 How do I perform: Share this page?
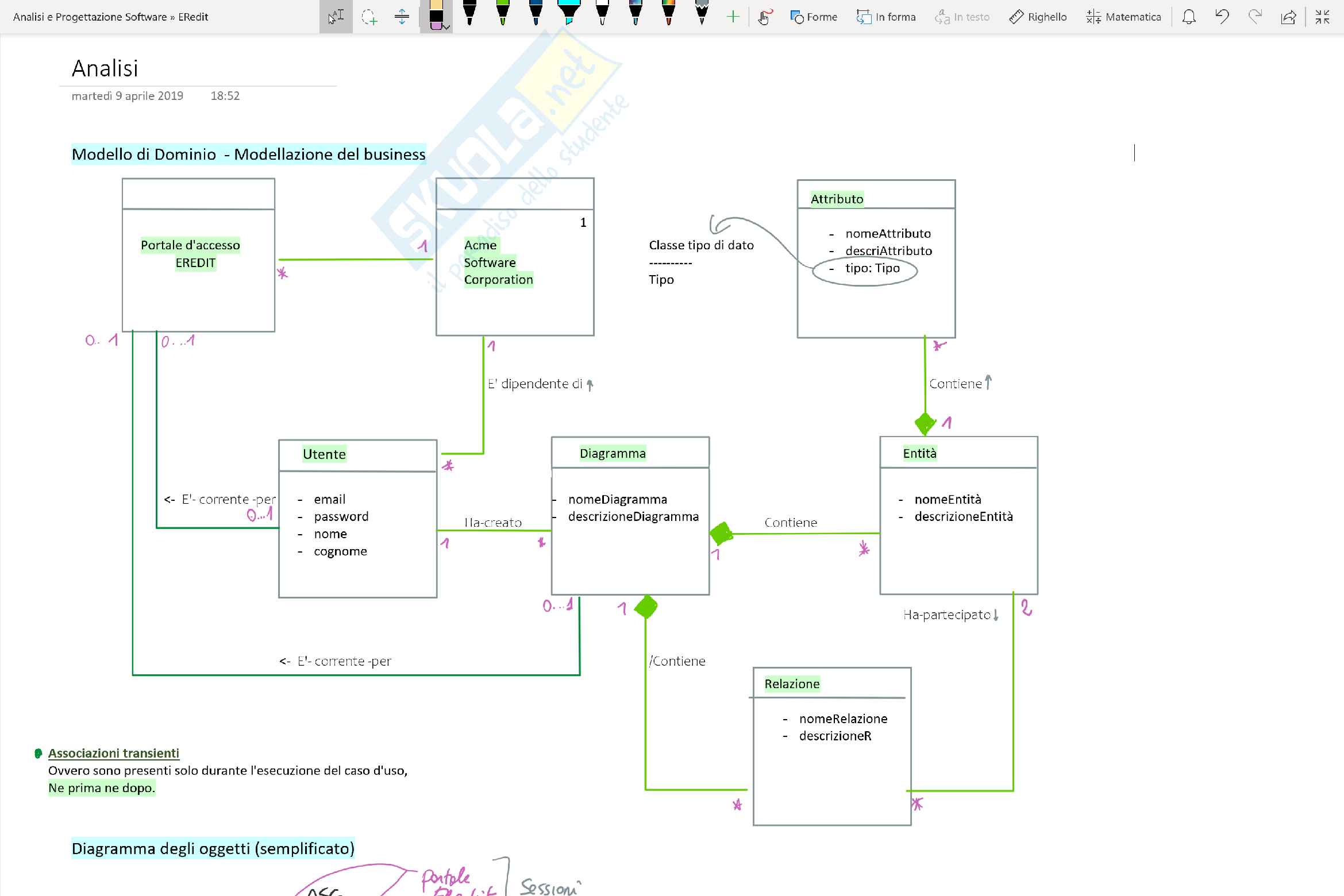pyautogui.click(x=1289, y=17)
